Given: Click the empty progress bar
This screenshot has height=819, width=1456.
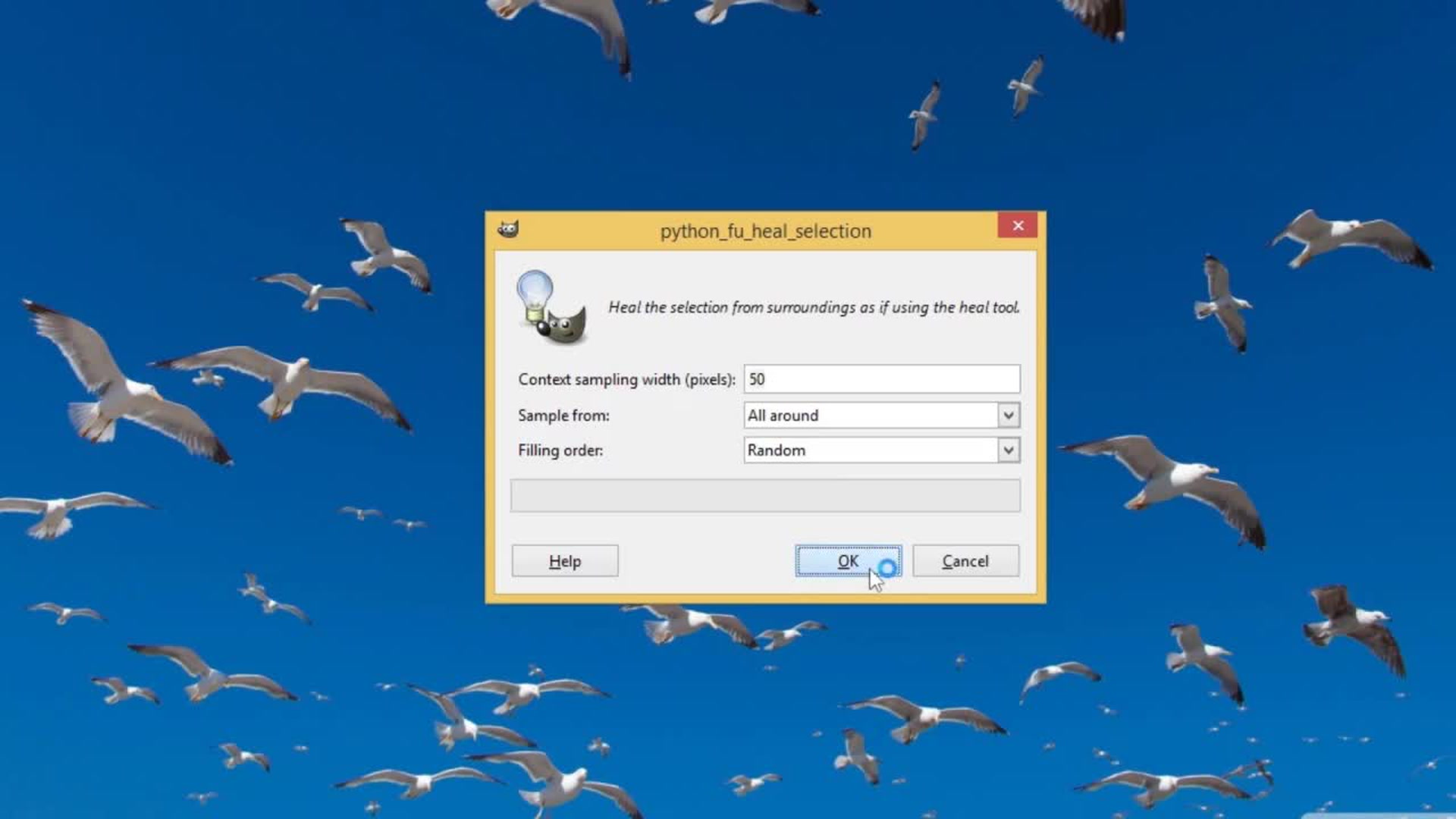Looking at the screenshot, I should pyautogui.click(x=765, y=496).
